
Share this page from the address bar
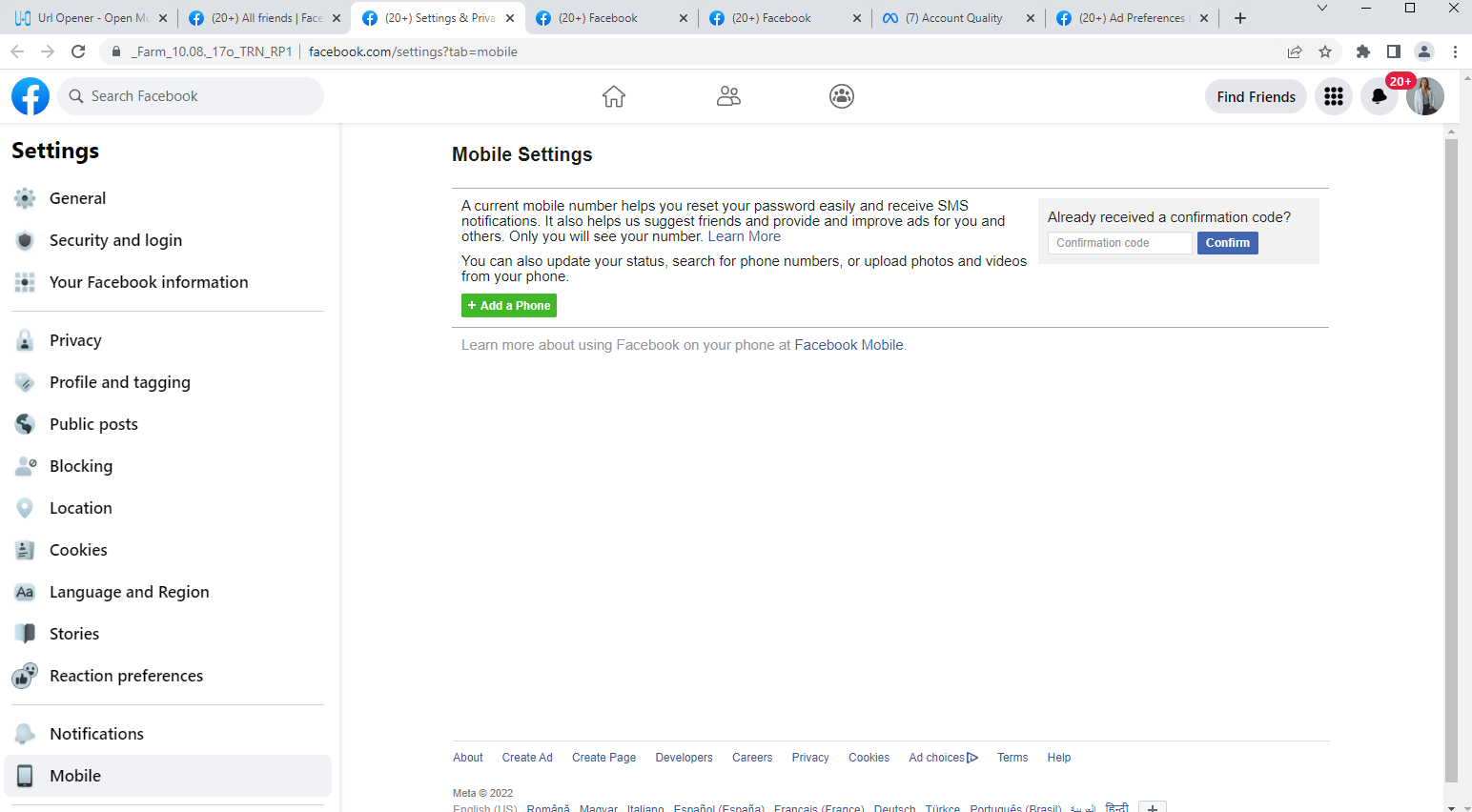(1295, 51)
